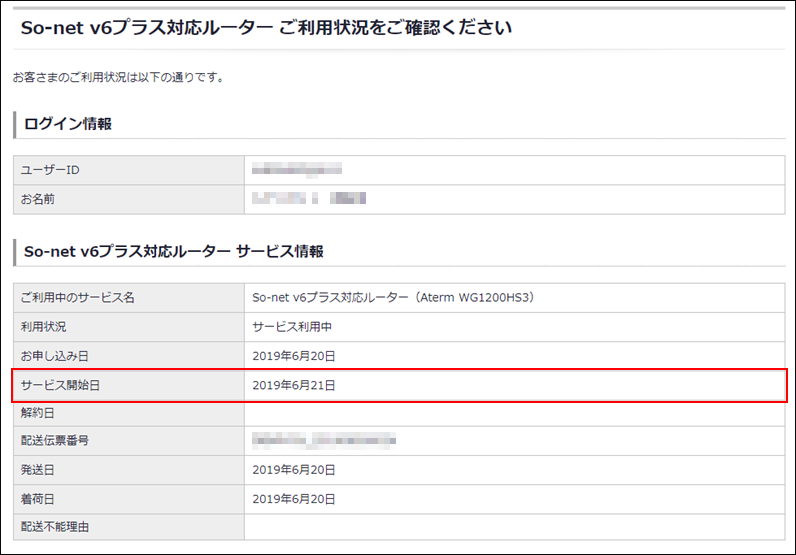The image size is (796, 555).
Task: Click the page title about So-net v6プラス対応ルーター ご利用状況
Action: (266, 28)
